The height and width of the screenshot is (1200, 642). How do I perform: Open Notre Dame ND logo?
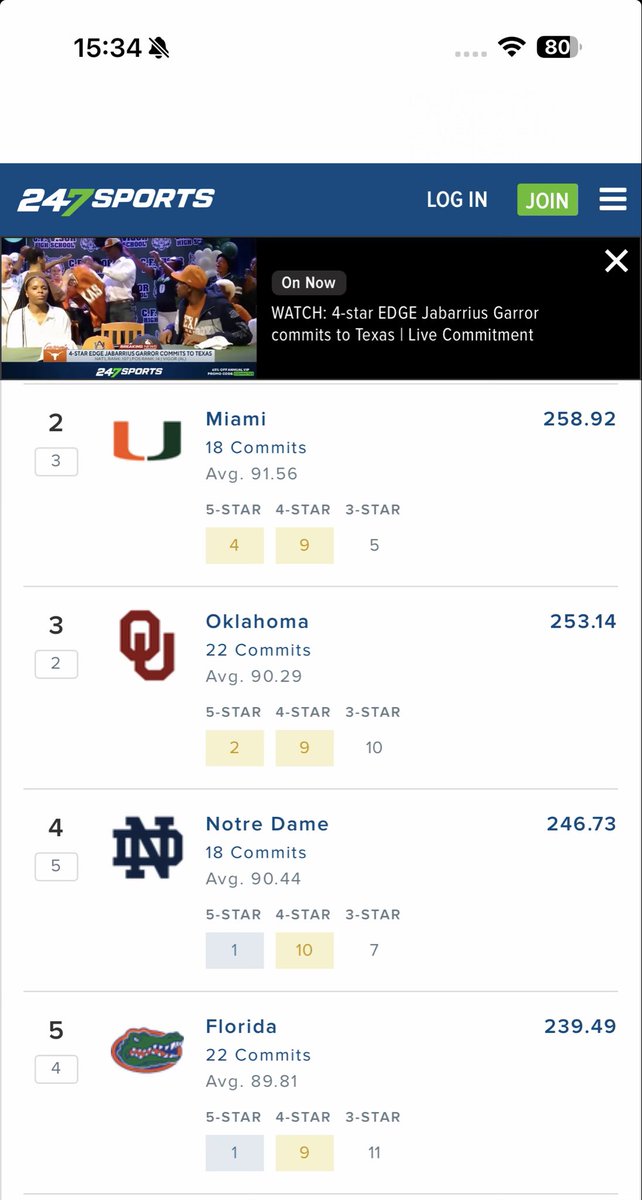pos(147,847)
